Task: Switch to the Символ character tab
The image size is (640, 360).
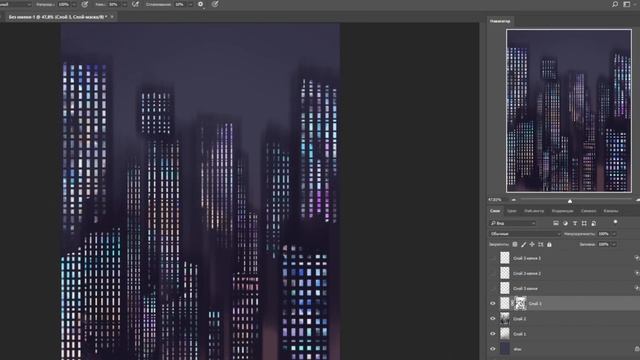Action: (x=588, y=211)
